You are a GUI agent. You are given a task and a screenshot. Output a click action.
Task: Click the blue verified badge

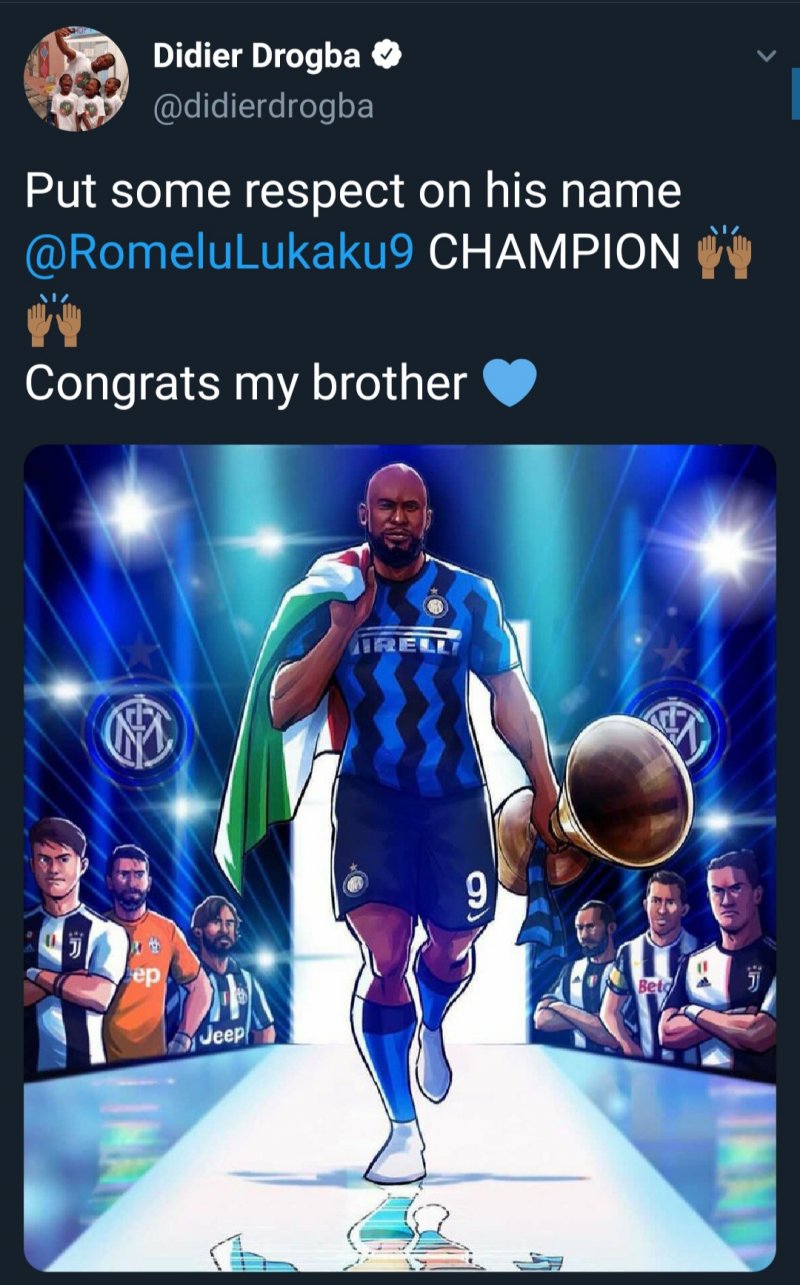pos(388,57)
